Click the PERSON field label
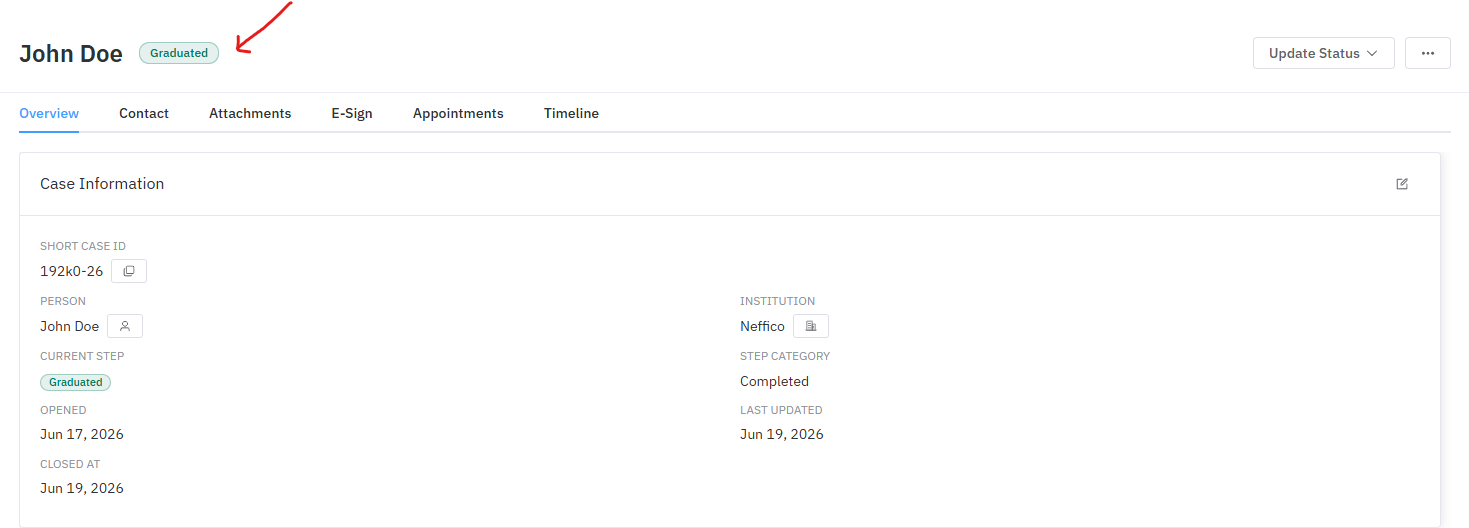Viewport: 1469px width, 528px height. (x=63, y=301)
